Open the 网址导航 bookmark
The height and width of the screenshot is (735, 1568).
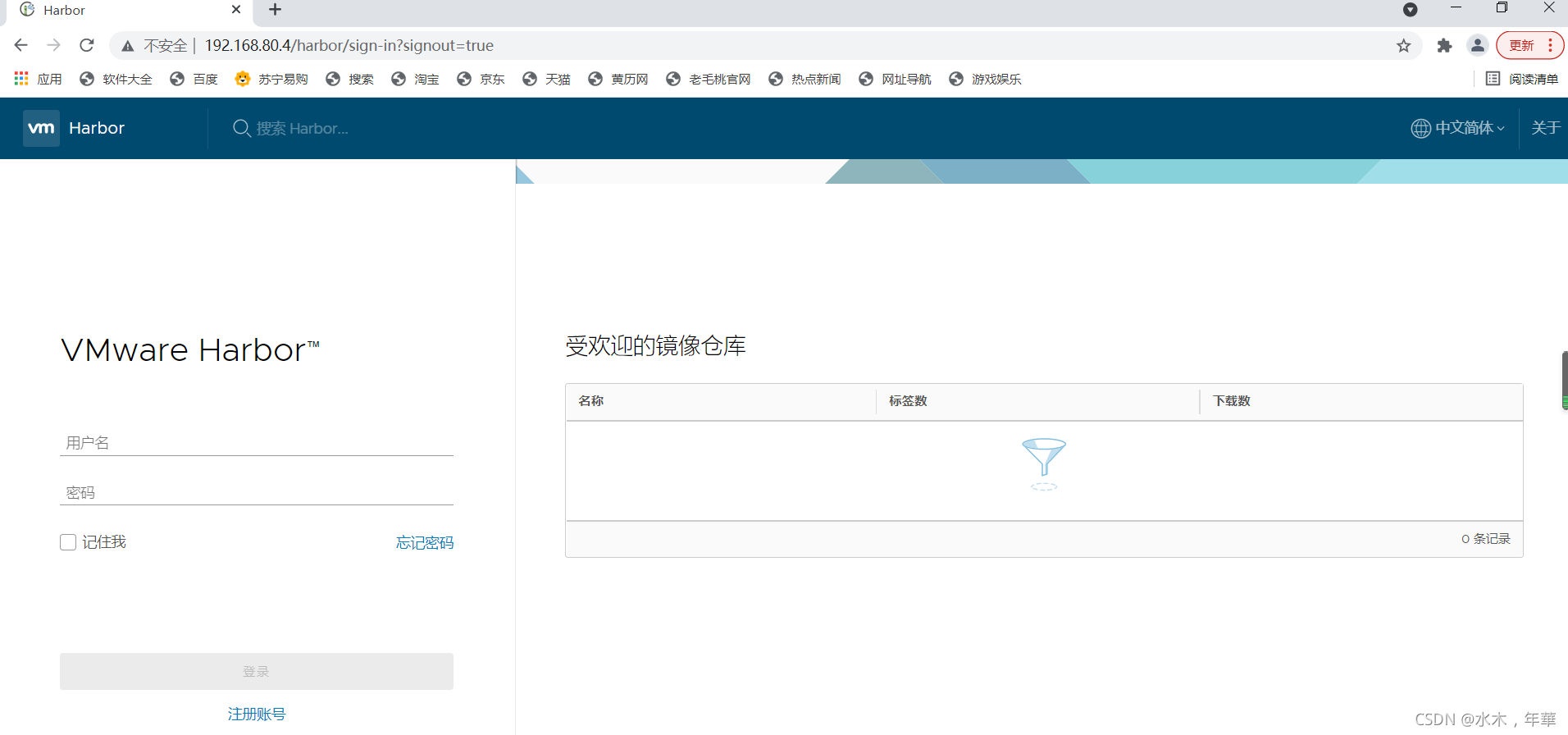pyautogui.click(x=895, y=79)
